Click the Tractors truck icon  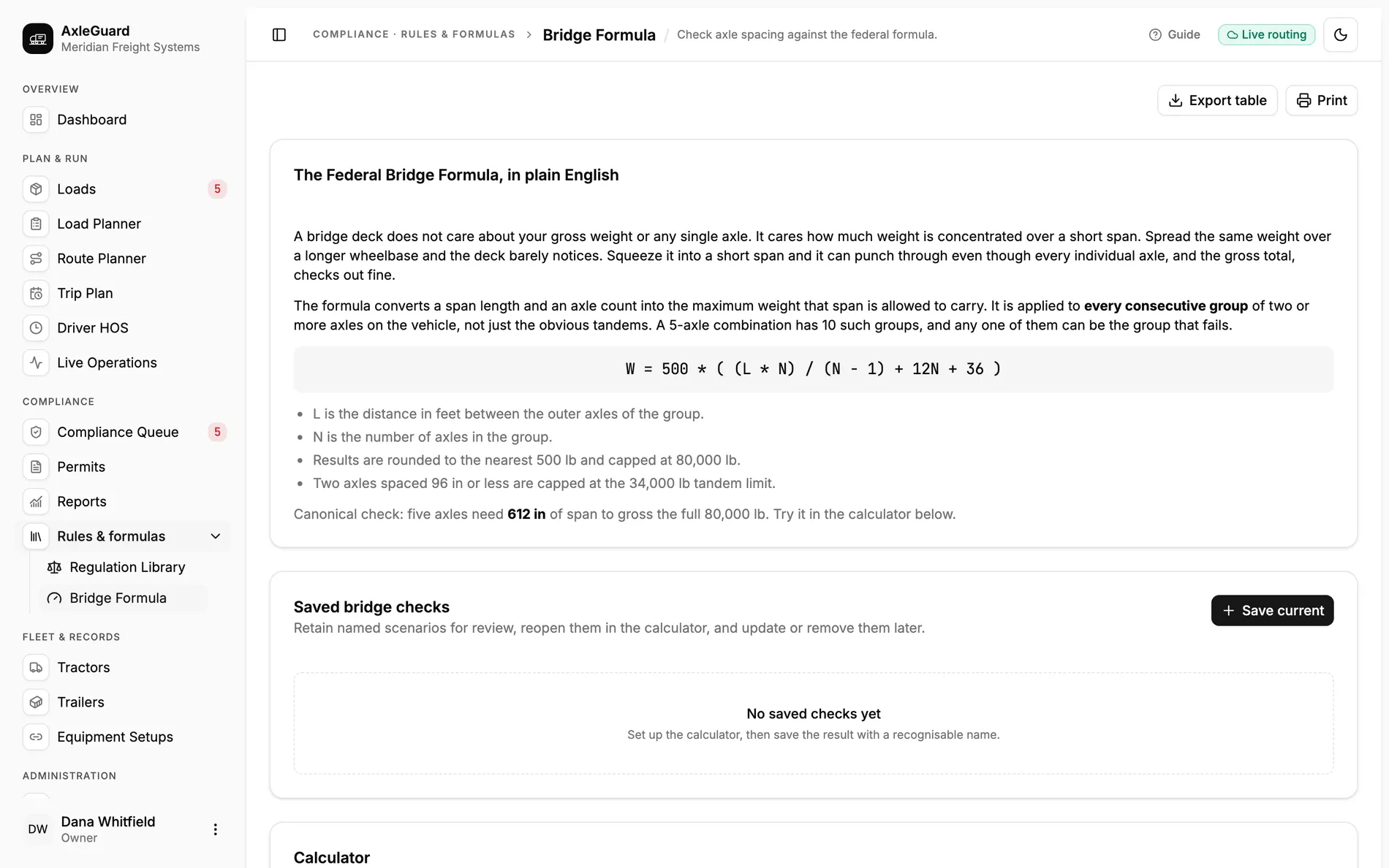tap(36, 667)
